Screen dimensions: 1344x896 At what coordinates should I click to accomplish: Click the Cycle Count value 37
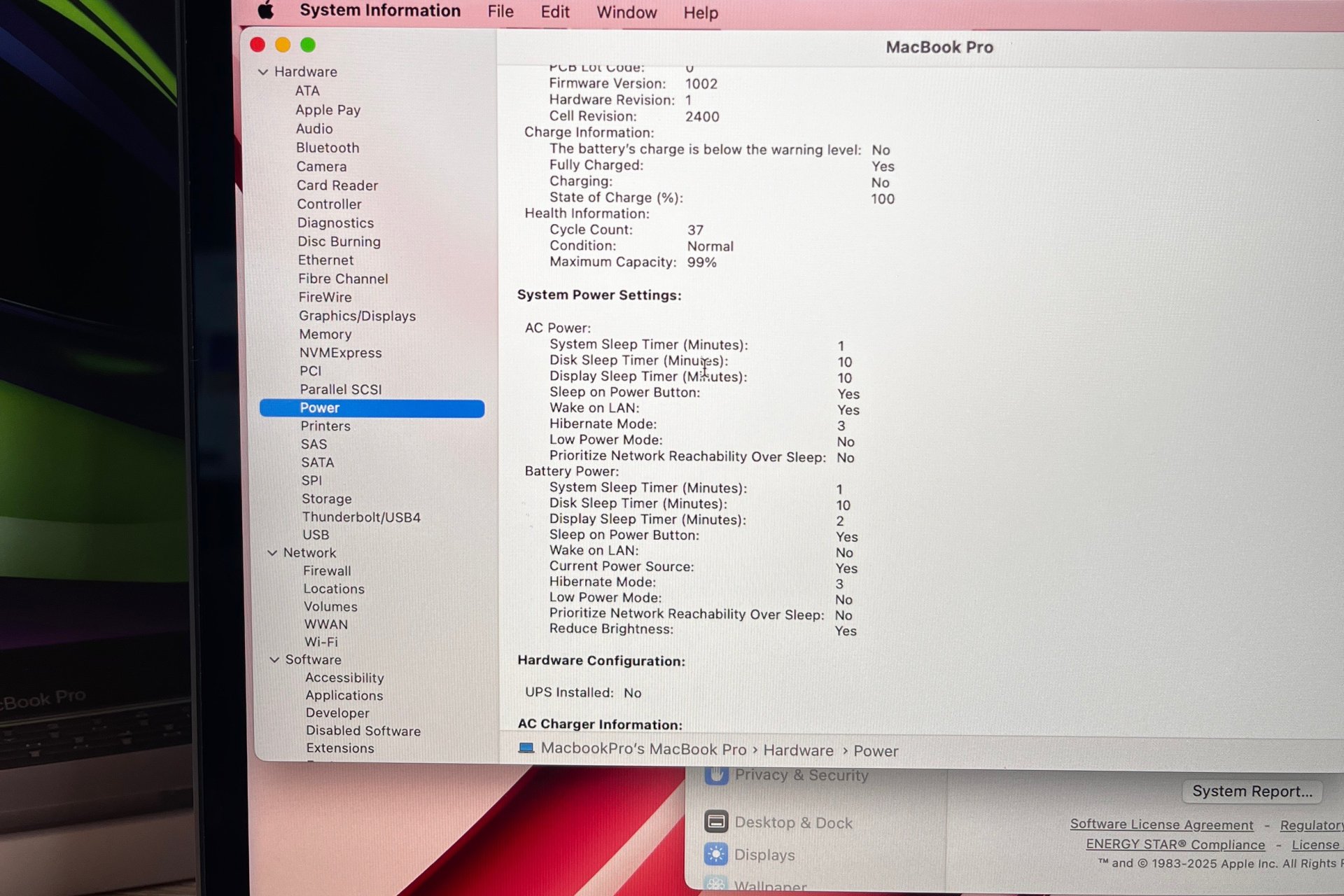pos(695,230)
